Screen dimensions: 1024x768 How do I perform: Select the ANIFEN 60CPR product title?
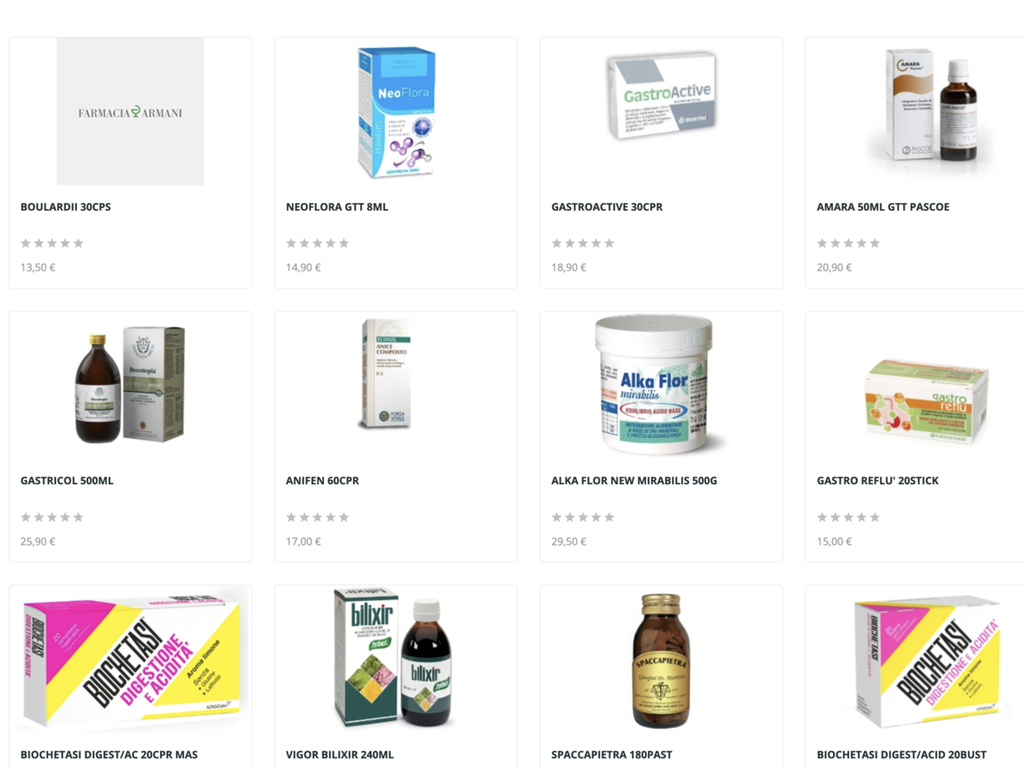323,481
